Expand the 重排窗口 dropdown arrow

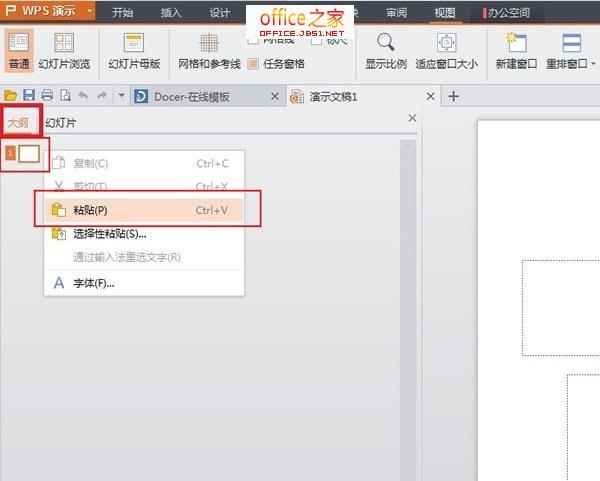pyautogui.click(x=594, y=64)
